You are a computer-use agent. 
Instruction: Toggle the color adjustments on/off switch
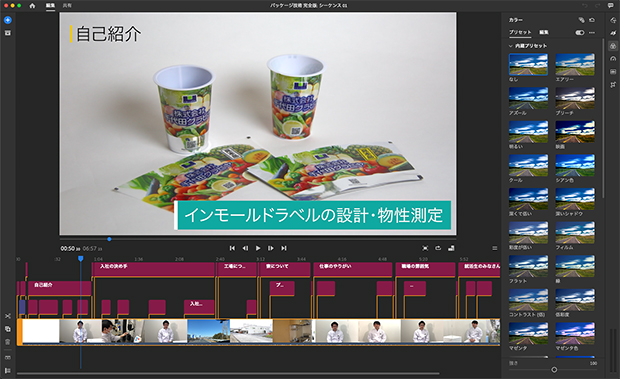(580, 32)
